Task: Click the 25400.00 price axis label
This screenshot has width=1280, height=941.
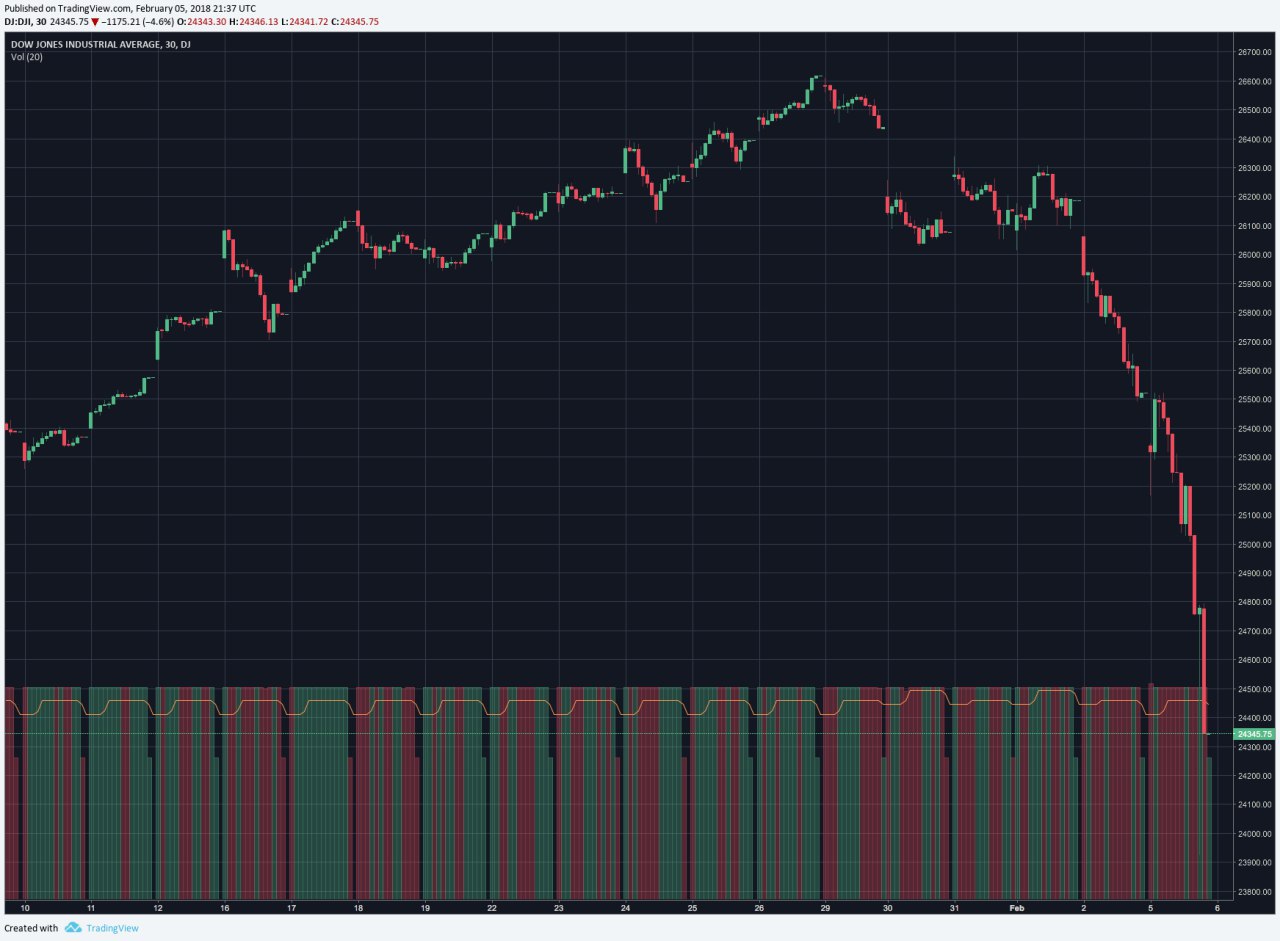Action: 1255,429
